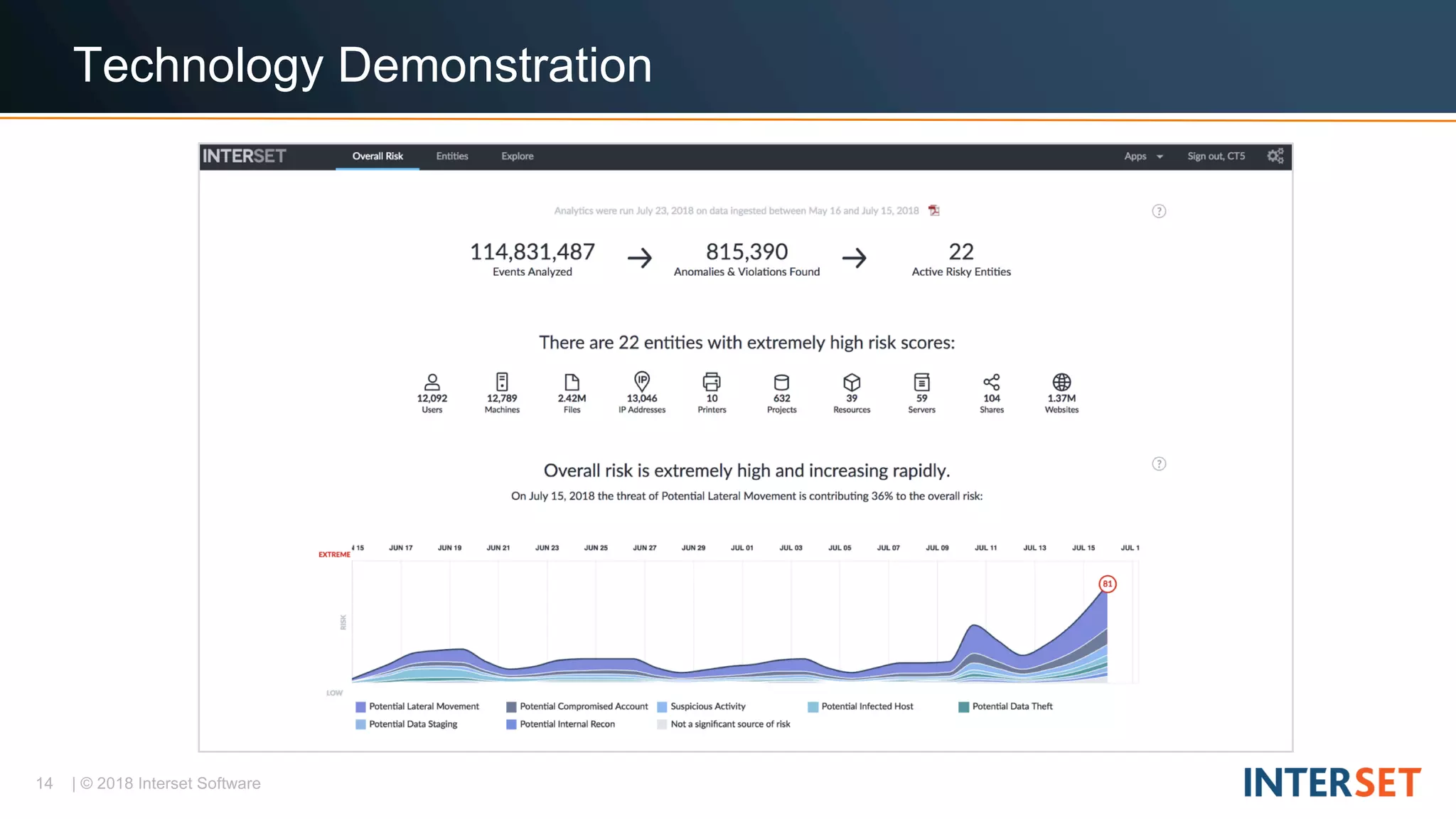Viewport: 1456px width, 819px height.
Task: Open help icon beside analytics summary
Action: tap(1159, 211)
